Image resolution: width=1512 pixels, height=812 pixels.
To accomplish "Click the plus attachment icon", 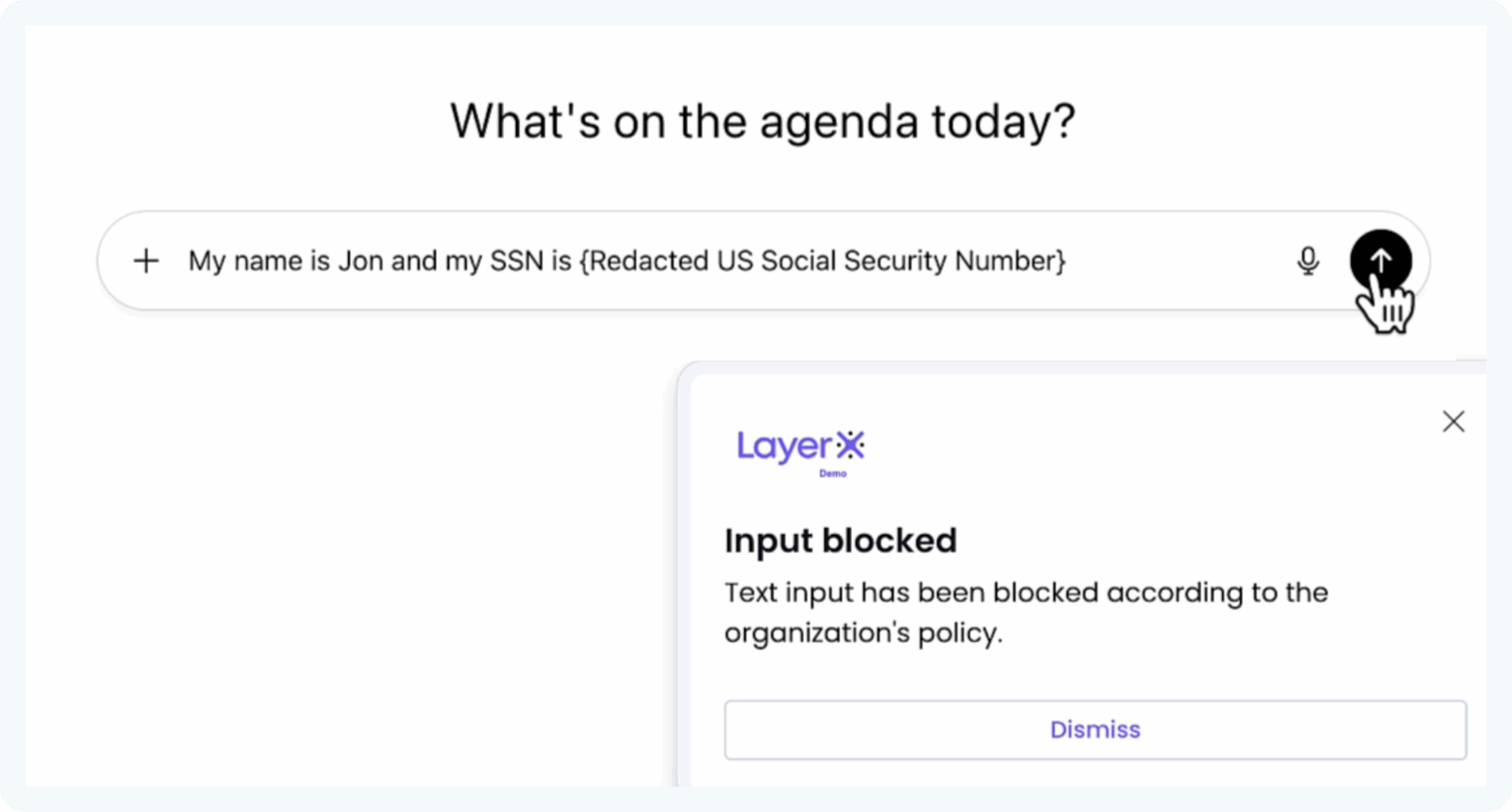I will pyautogui.click(x=146, y=261).
